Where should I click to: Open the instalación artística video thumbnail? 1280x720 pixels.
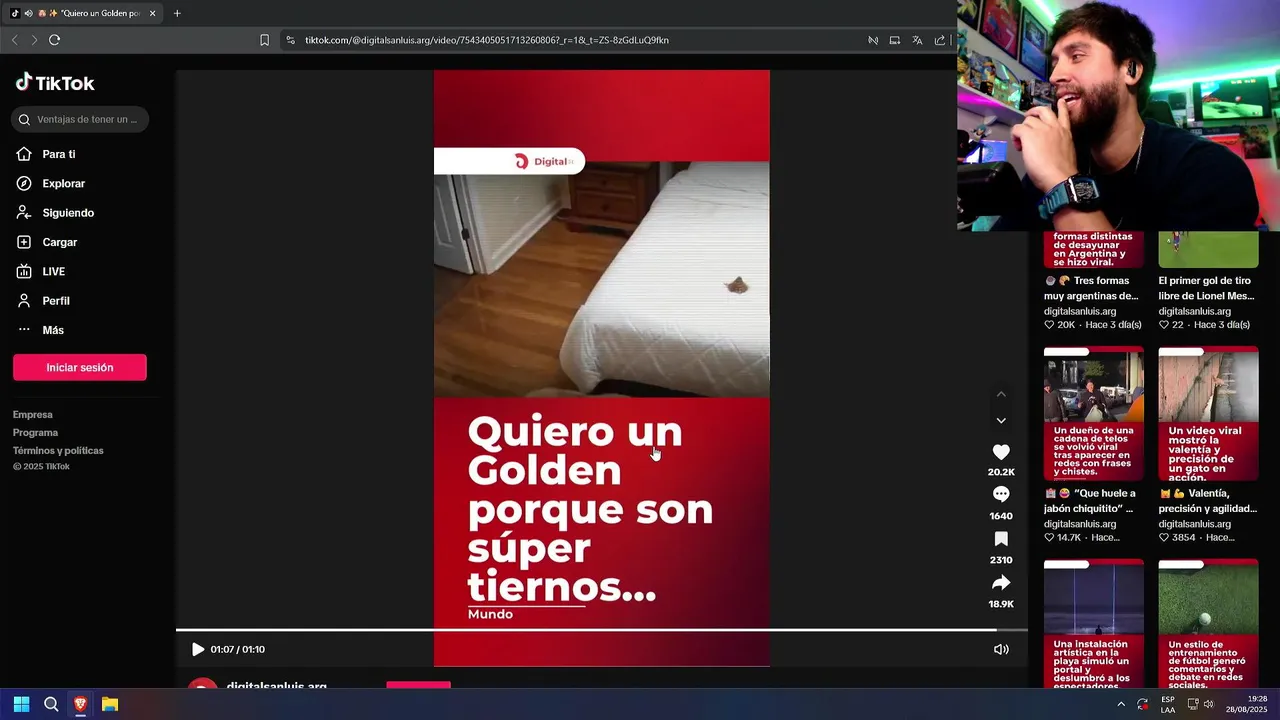coord(1094,623)
